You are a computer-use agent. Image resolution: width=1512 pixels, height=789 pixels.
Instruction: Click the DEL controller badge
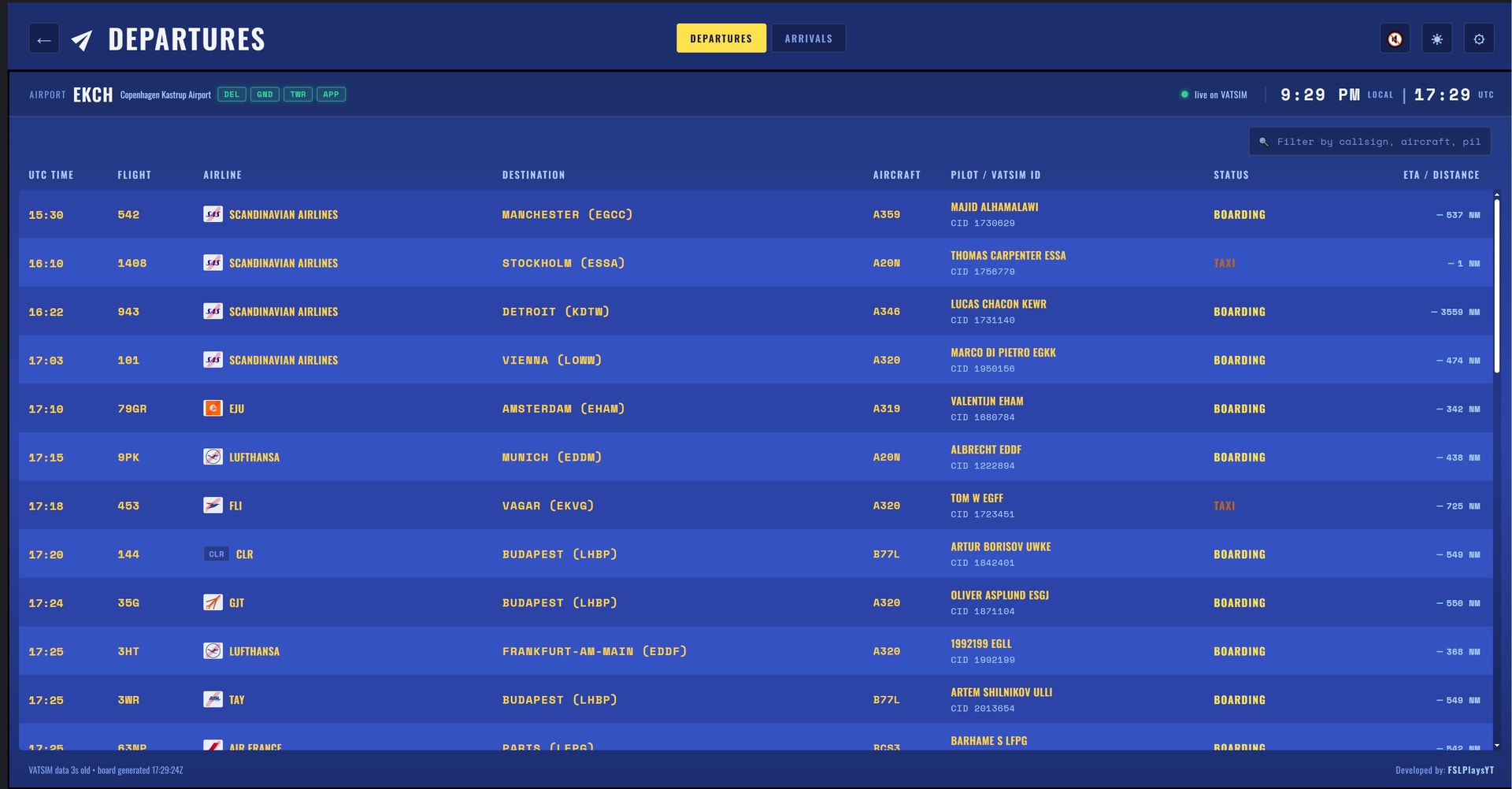232,94
